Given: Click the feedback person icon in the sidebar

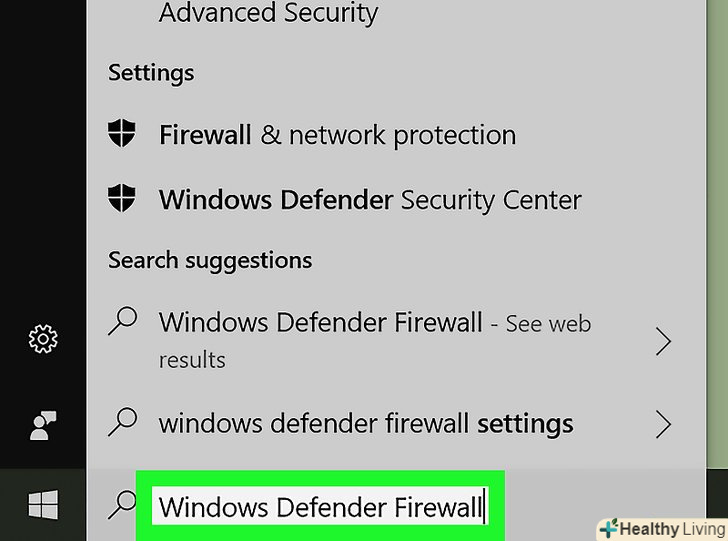Looking at the screenshot, I should pos(42,426).
